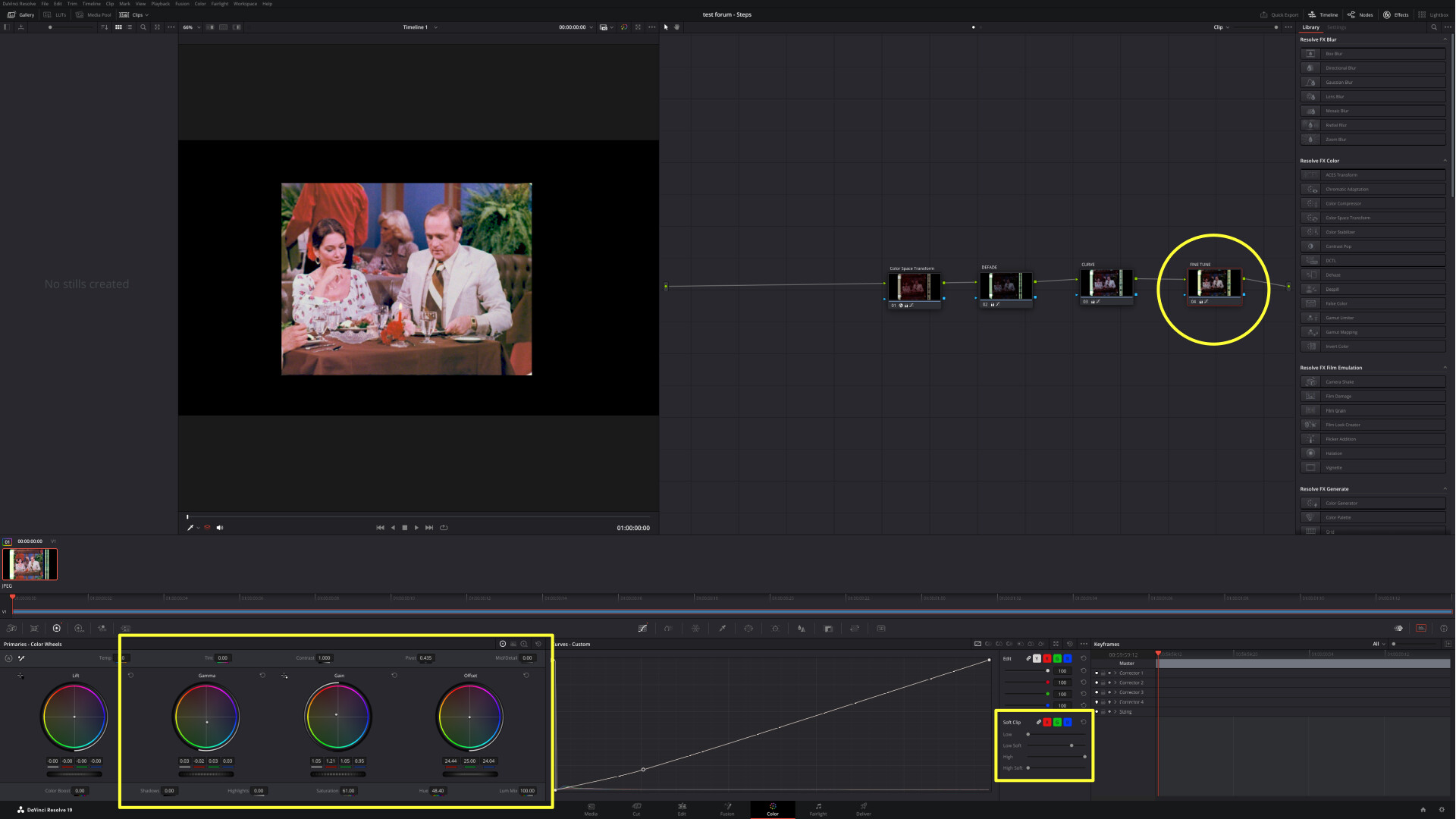
Task: Open the Gallery panel button
Action: pyautogui.click(x=20, y=14)
